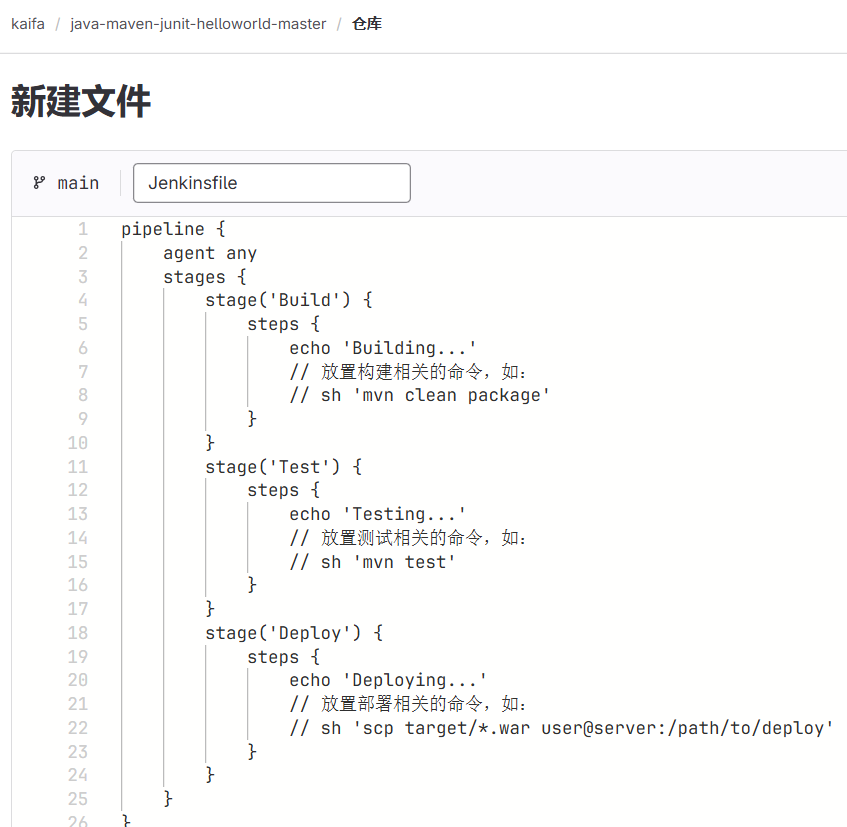Image resolution: width=847 pixels, height=827 pixels.
Task: Click the main branch name label
Action: 78,183
